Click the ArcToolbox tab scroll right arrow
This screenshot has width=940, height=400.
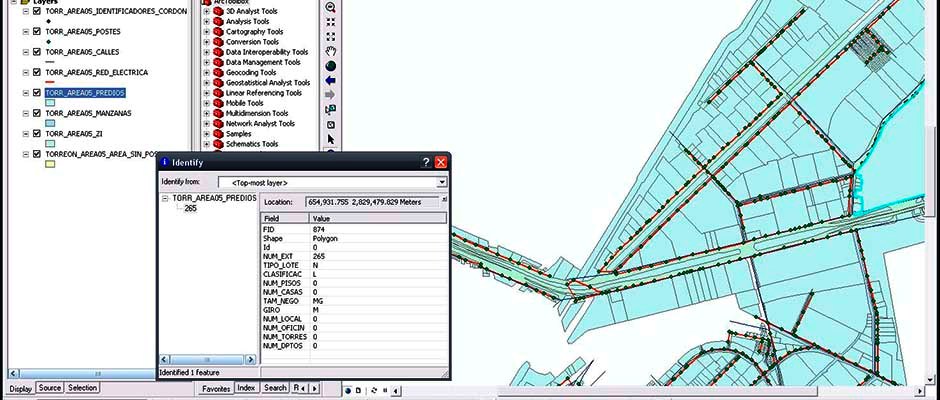click(315, 389)
